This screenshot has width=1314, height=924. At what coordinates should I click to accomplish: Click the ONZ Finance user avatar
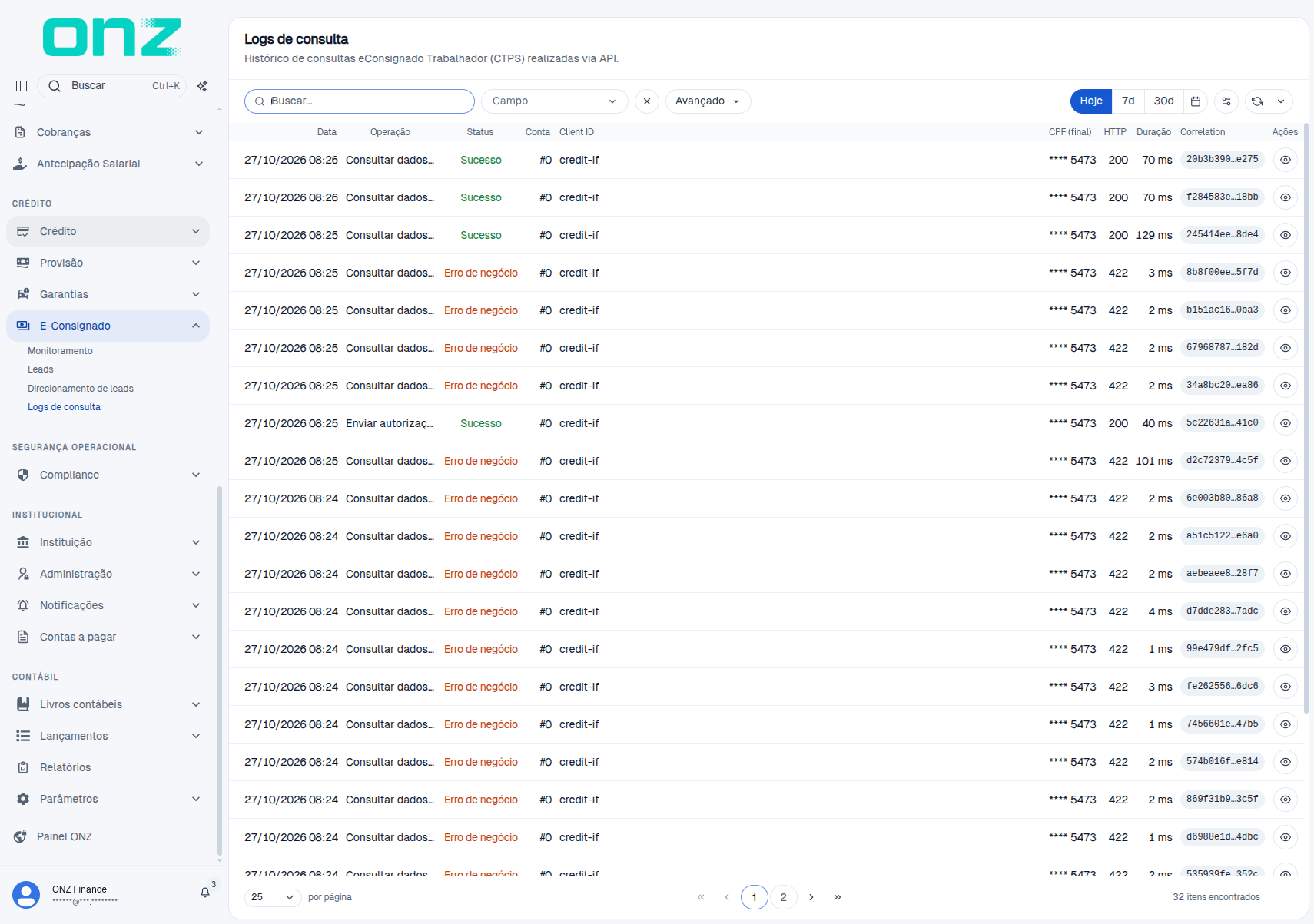pyautogui.click(x=26, y=895)
